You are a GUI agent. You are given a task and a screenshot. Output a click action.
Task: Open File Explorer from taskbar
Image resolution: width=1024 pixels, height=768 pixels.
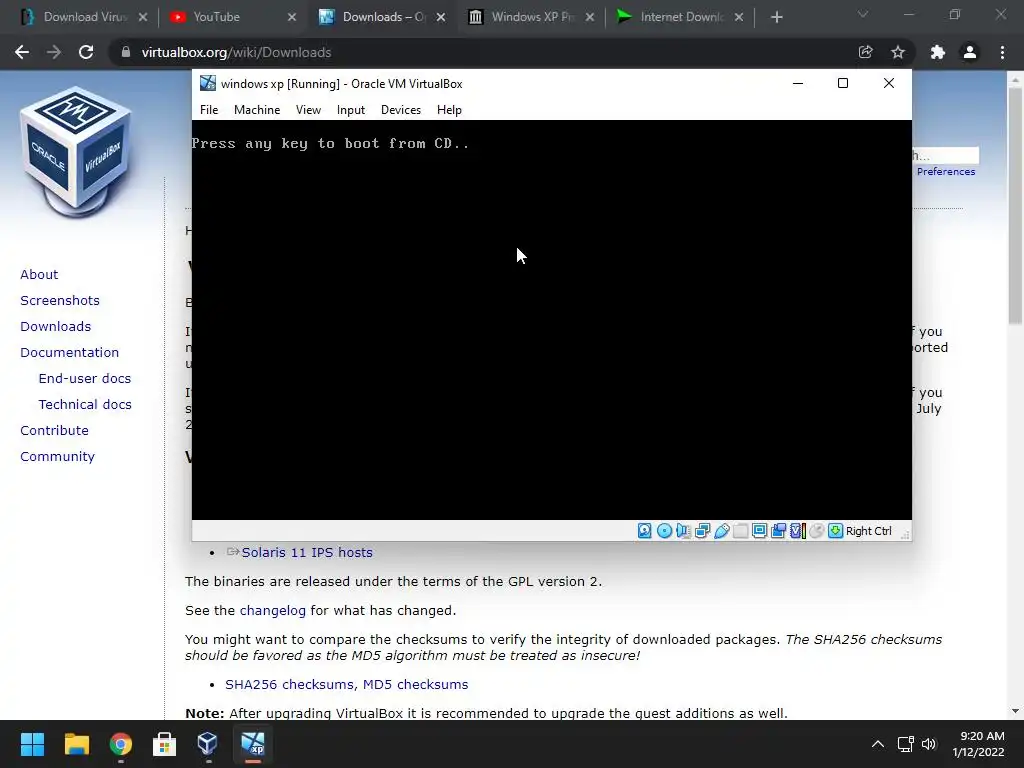point(76,744)
